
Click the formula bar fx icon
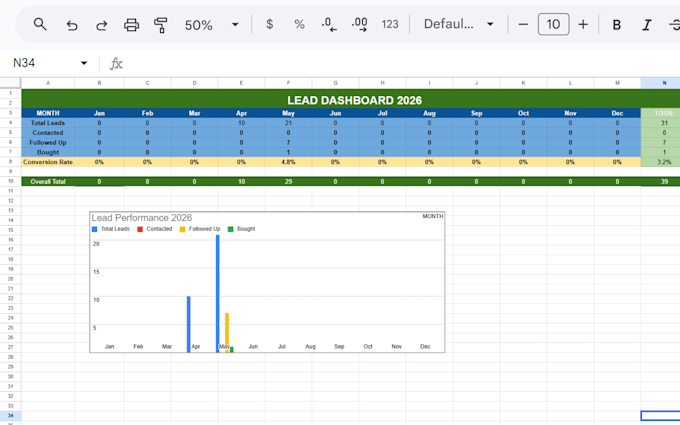(116, 64)
